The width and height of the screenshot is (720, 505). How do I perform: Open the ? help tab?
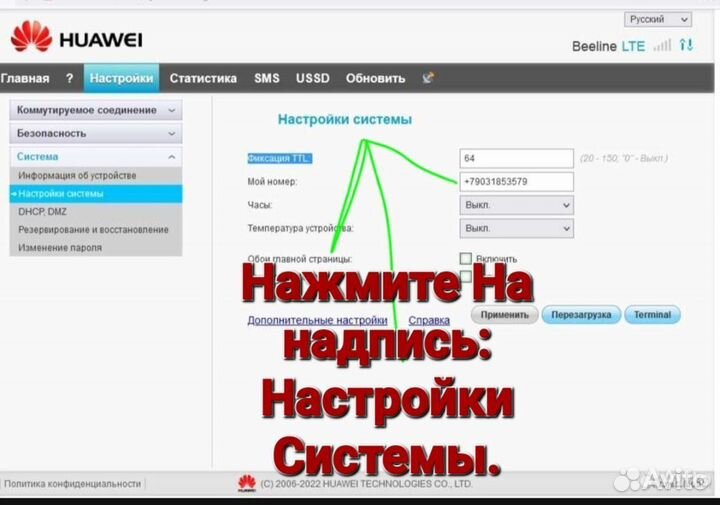tap(69, 78)
